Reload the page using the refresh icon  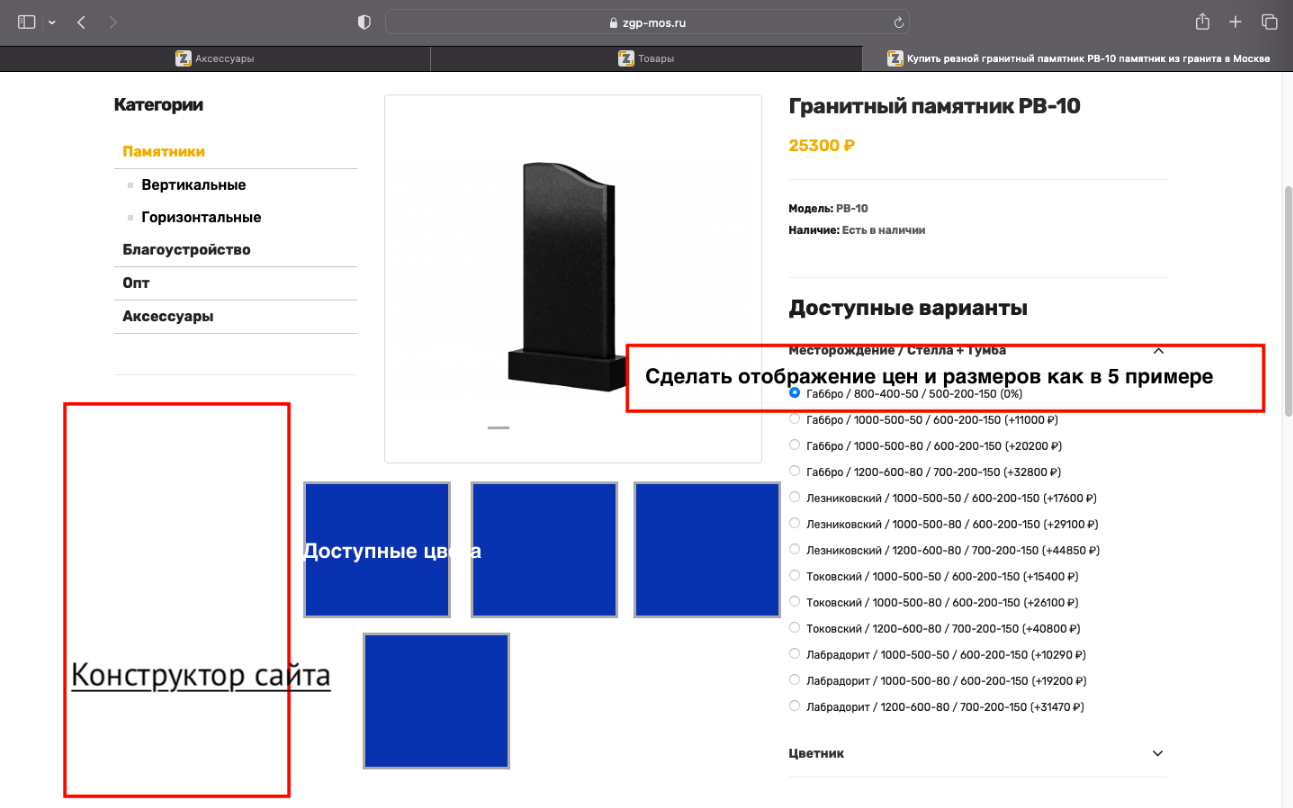[x=898, y=22]
